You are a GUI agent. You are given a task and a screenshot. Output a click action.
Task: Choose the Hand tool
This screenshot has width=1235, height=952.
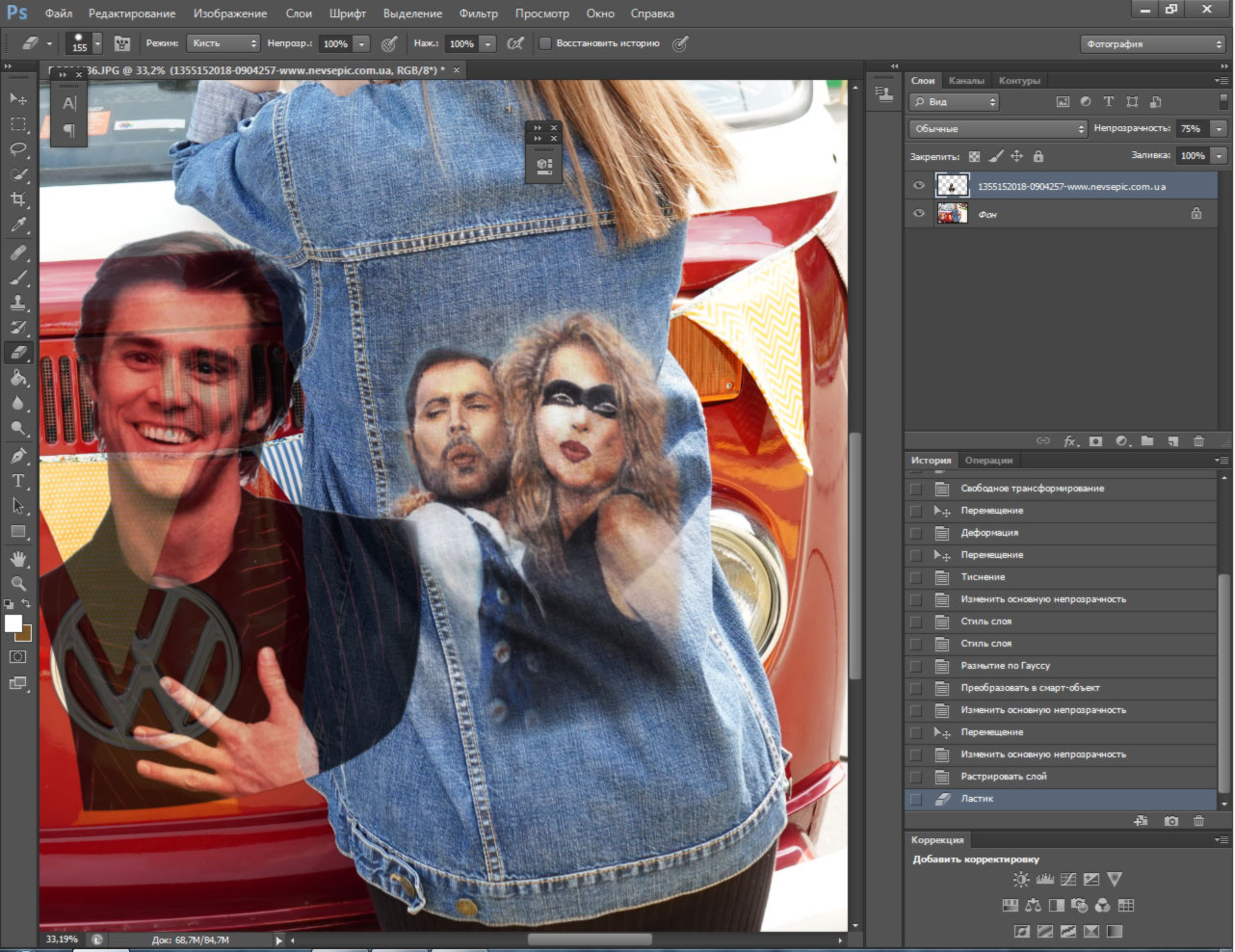coord(18,559)
